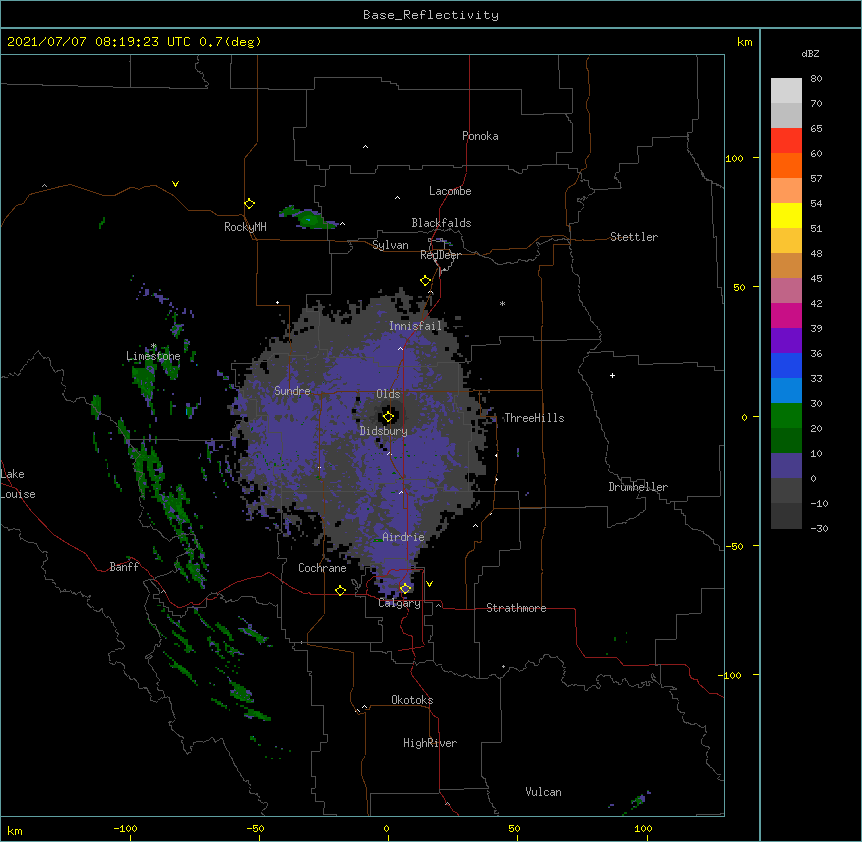Select the -50 tick label on the right axis
The height and width of the screenshot is (842, 862).
tap(734, 546)
